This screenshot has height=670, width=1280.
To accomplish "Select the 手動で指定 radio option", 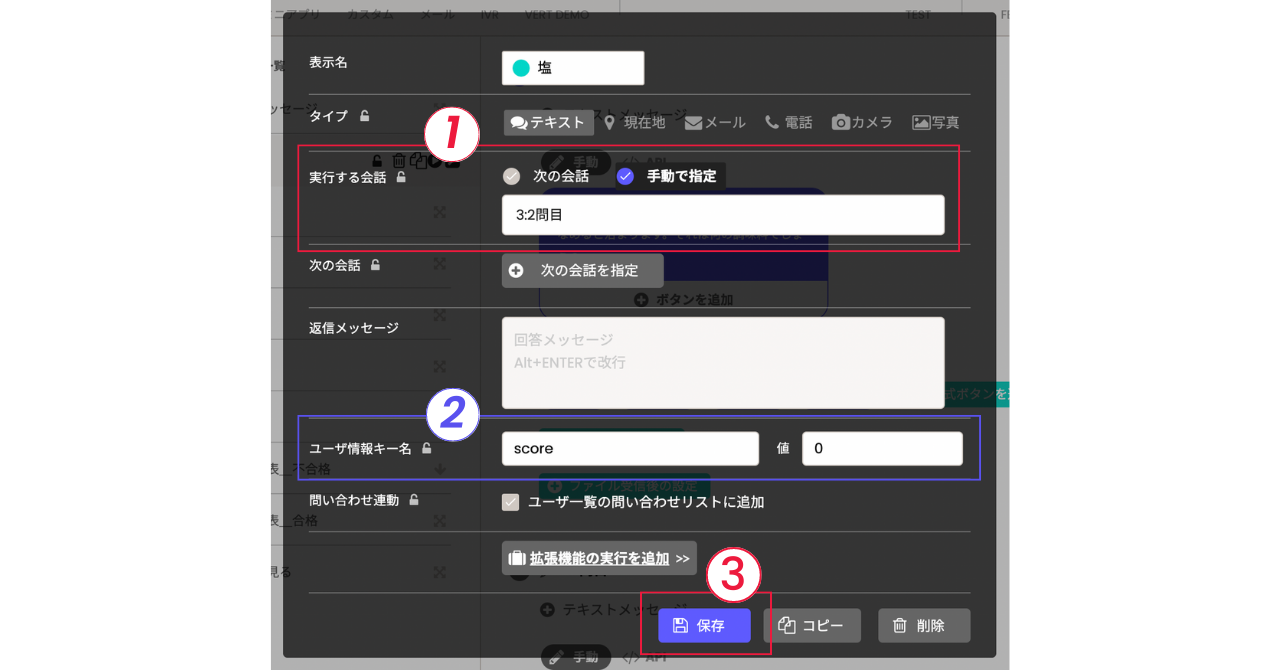I will (667, 176).
